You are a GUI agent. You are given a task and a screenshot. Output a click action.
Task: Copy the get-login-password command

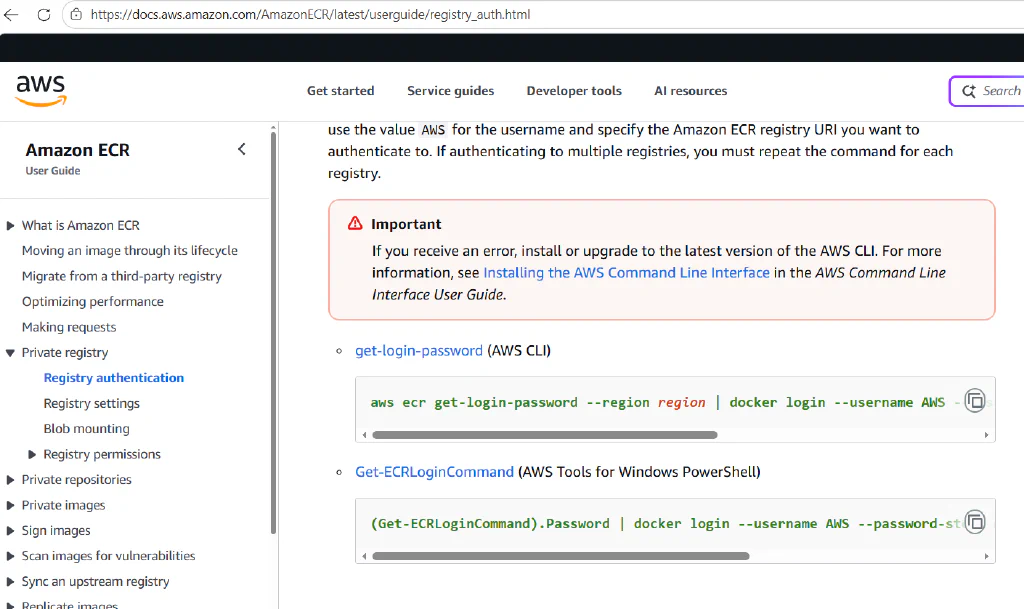tap(975, 401)
